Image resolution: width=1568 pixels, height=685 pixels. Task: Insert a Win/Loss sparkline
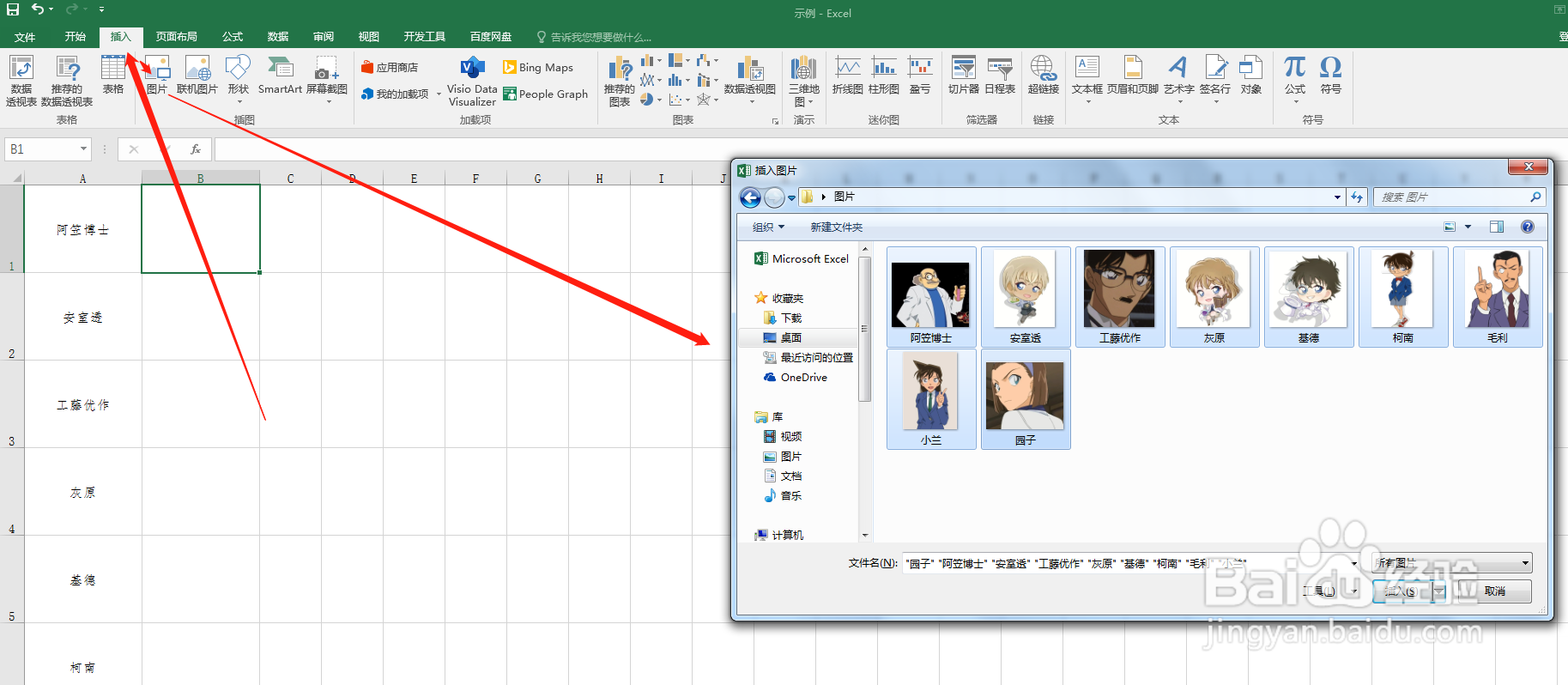click(920, 74)
